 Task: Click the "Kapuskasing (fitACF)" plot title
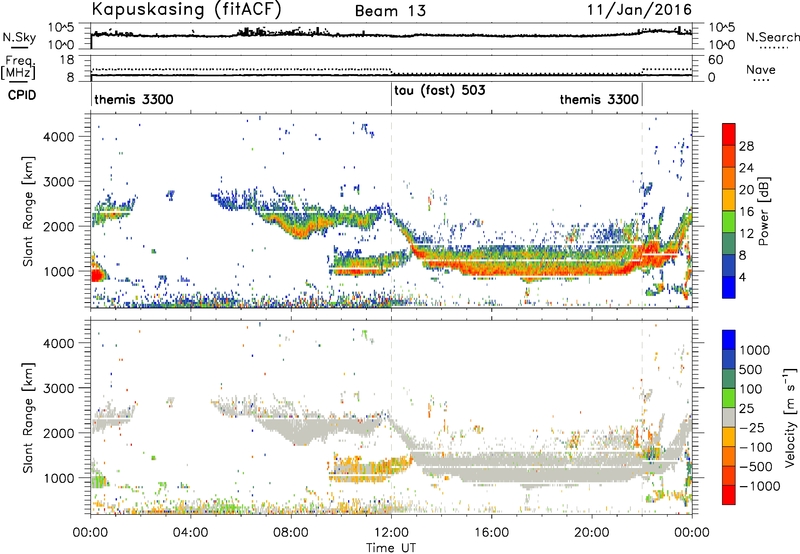point(186,10)
